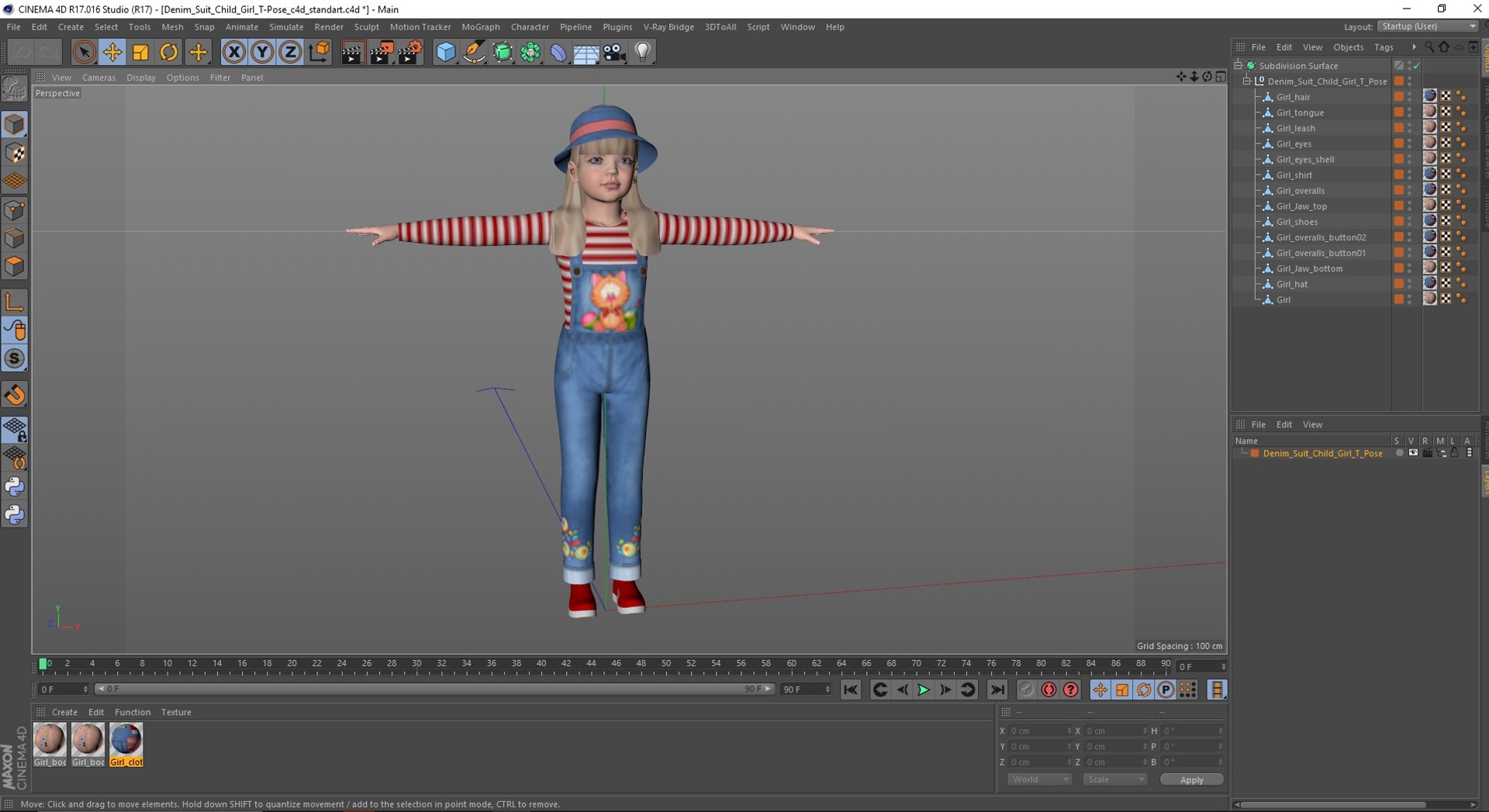Click end frame 90 F field

point(806,689)
